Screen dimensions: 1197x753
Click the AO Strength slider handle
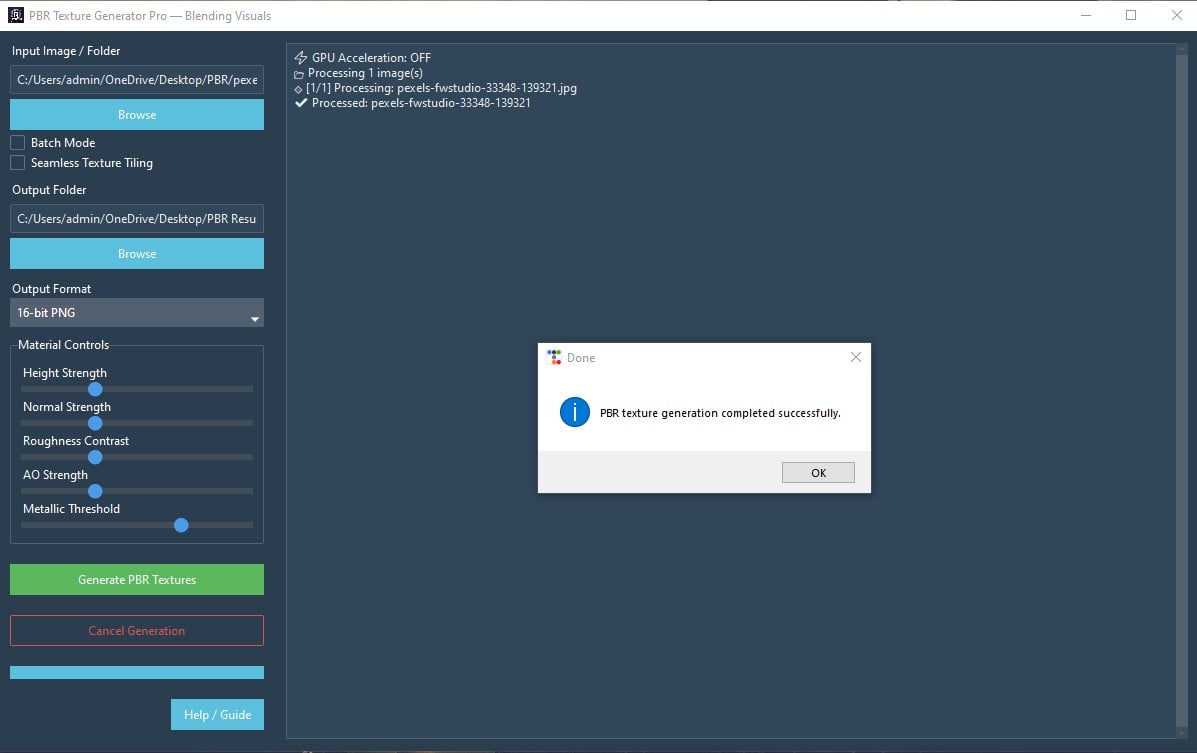[95, 491]
